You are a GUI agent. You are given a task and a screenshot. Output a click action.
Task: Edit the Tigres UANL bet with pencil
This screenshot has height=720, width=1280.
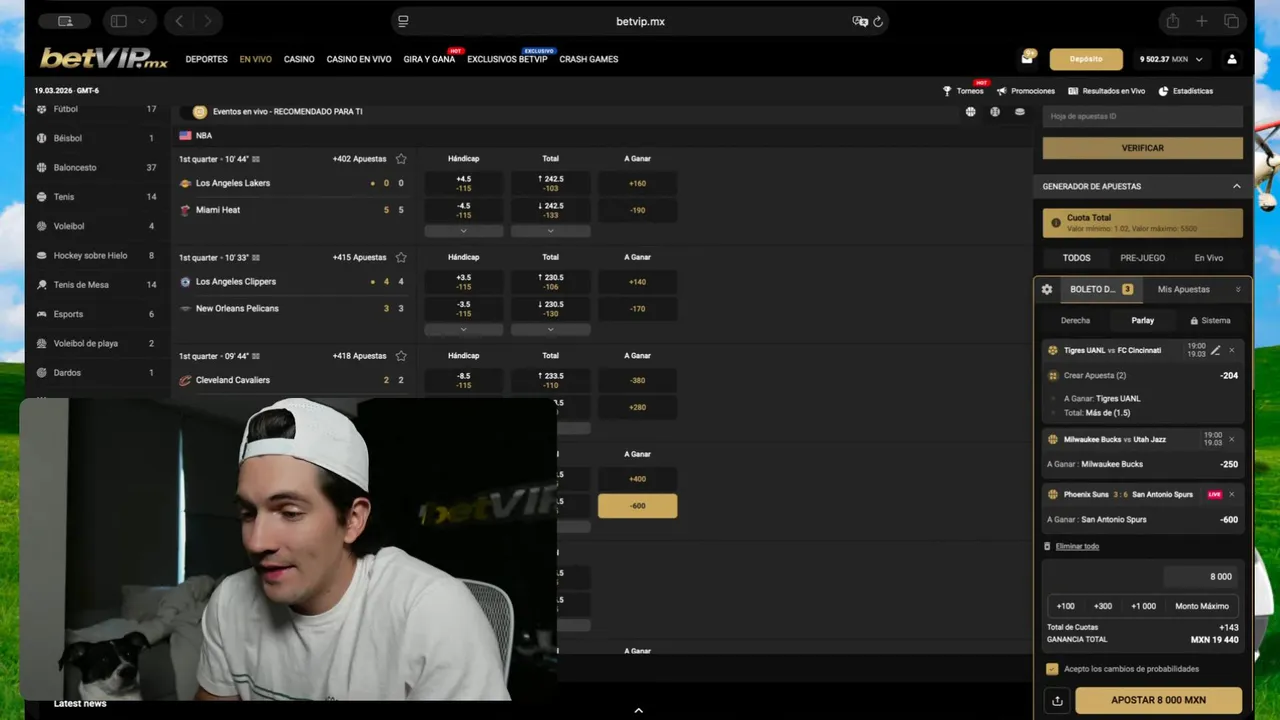coord(1216,350)
